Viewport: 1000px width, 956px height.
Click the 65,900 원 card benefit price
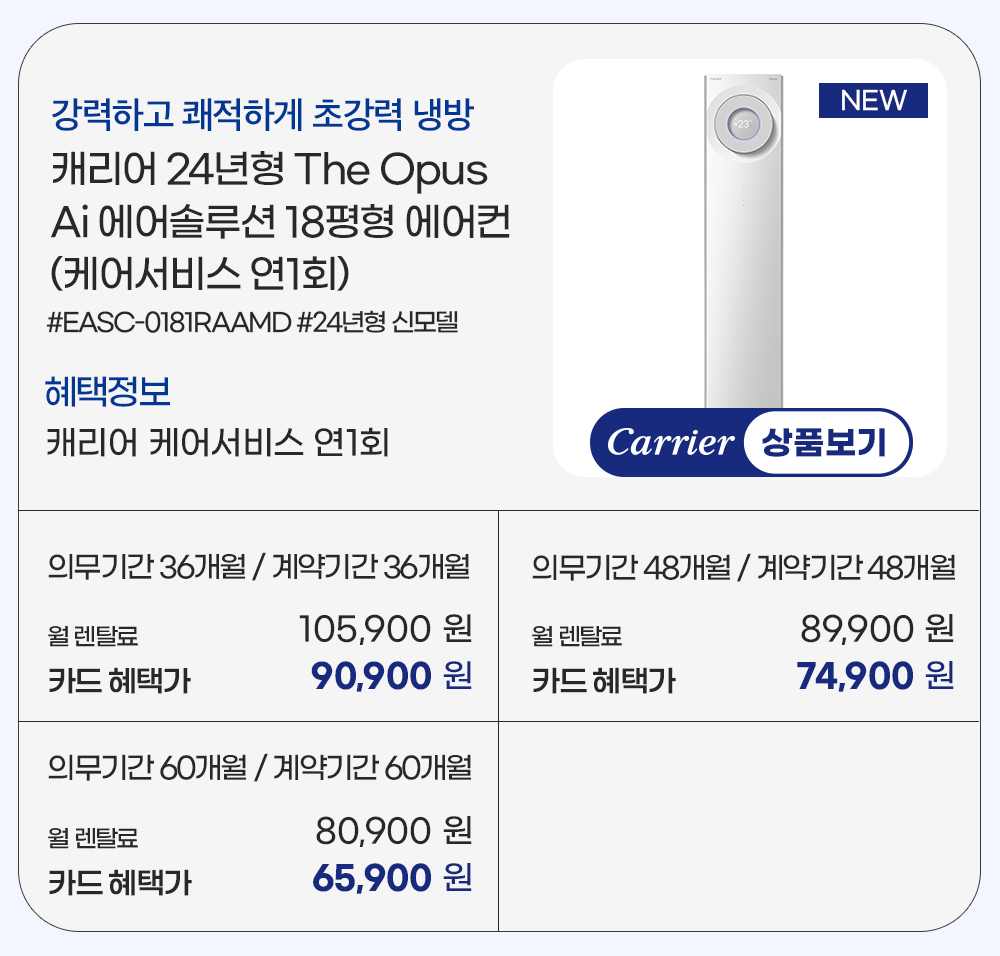[x=391, y=878]
